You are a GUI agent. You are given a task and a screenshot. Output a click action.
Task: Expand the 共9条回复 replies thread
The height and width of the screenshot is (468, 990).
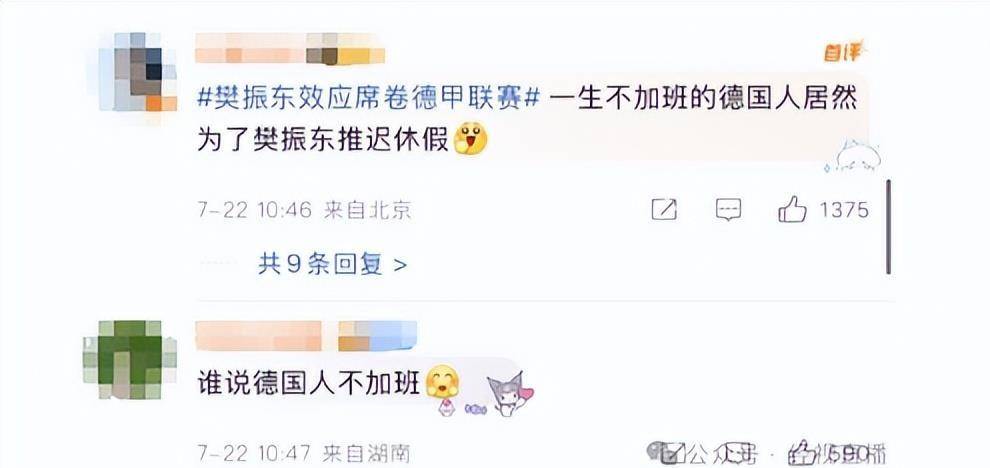(332, 264)
